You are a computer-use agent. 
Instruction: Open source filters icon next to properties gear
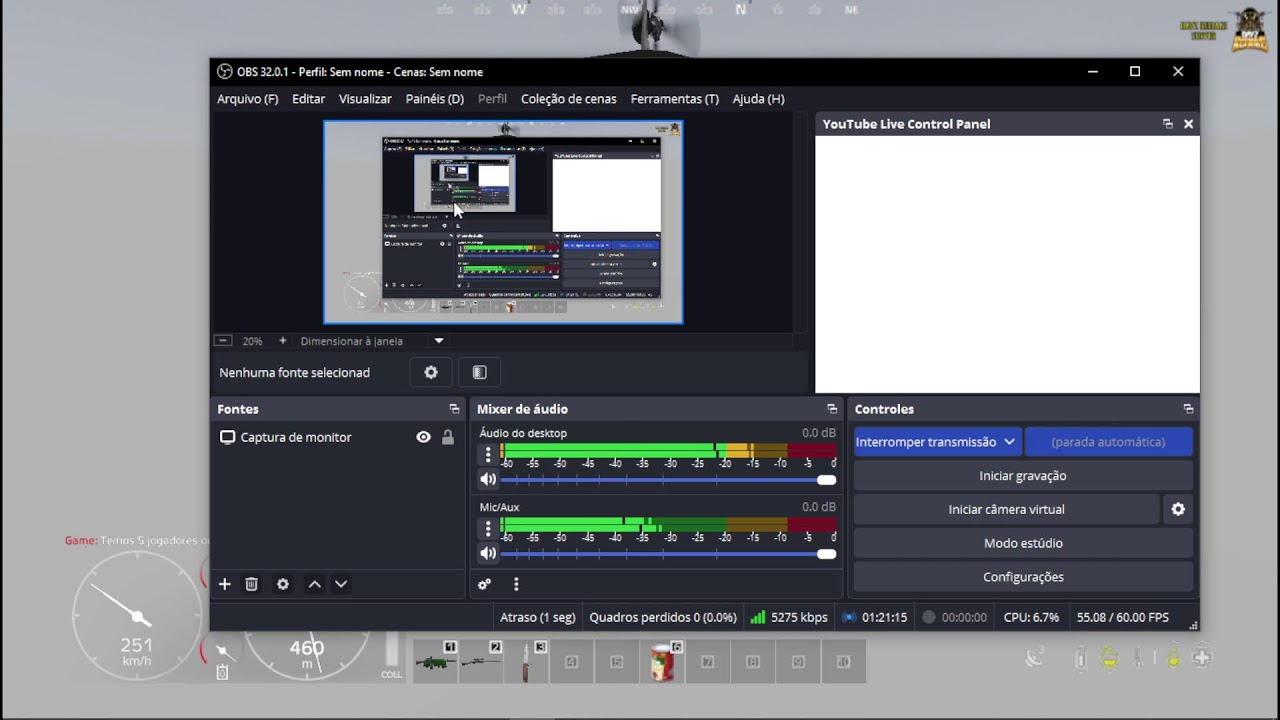pos(479,372)
